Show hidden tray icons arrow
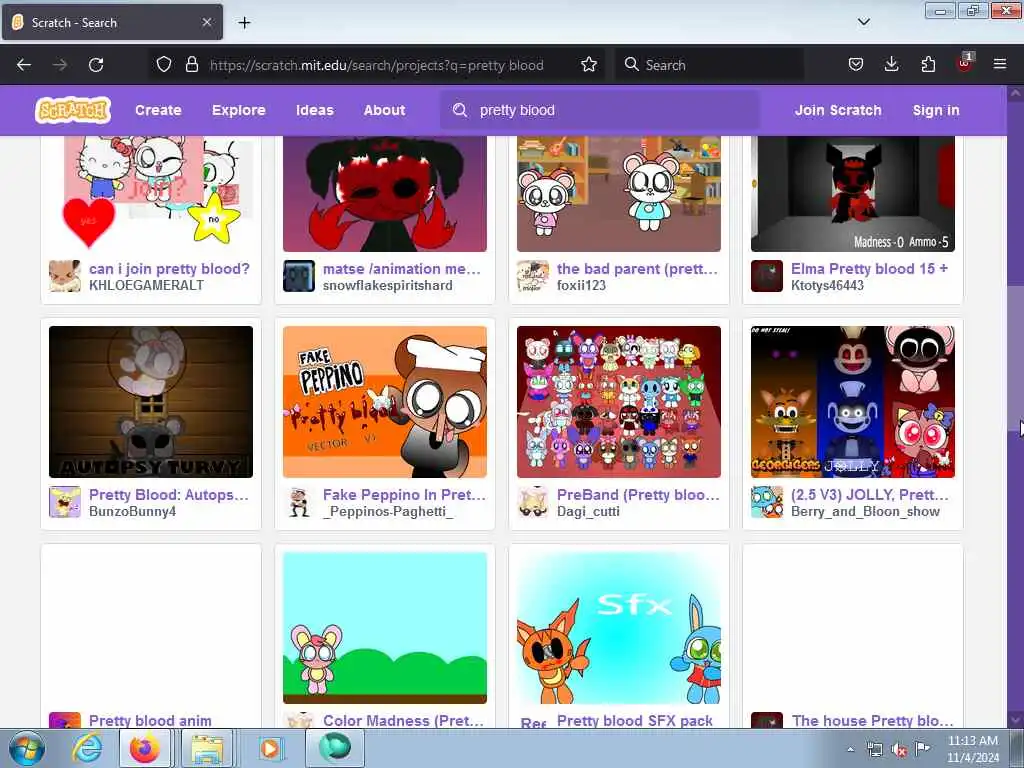Image resolution: width=1024 pixels, height=768 pixels. [x=850, y=749]
